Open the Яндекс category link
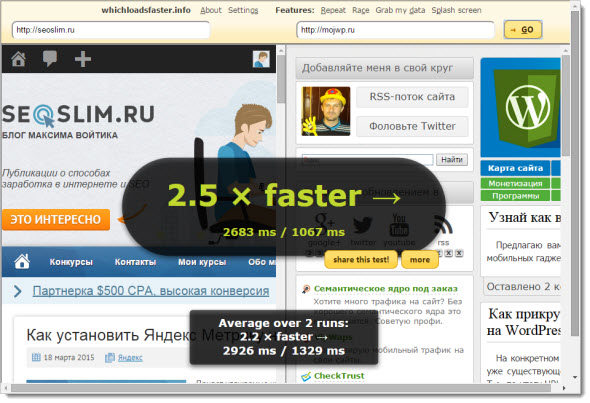Viewport: 590px width, 403px height. (130, 357)
